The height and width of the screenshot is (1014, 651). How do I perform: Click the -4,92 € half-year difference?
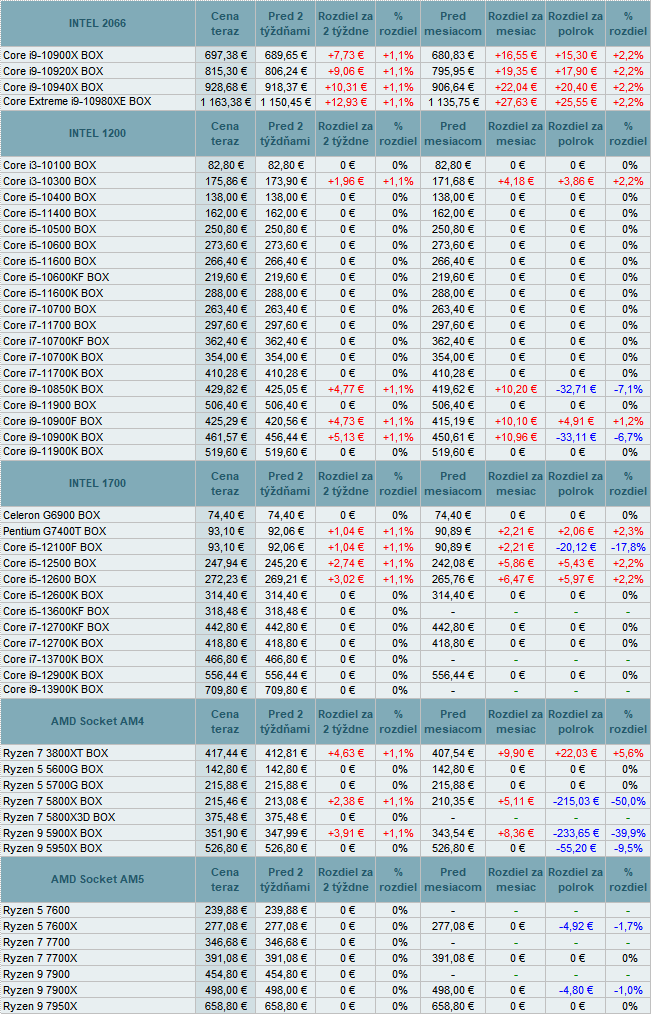click(575, 927)
